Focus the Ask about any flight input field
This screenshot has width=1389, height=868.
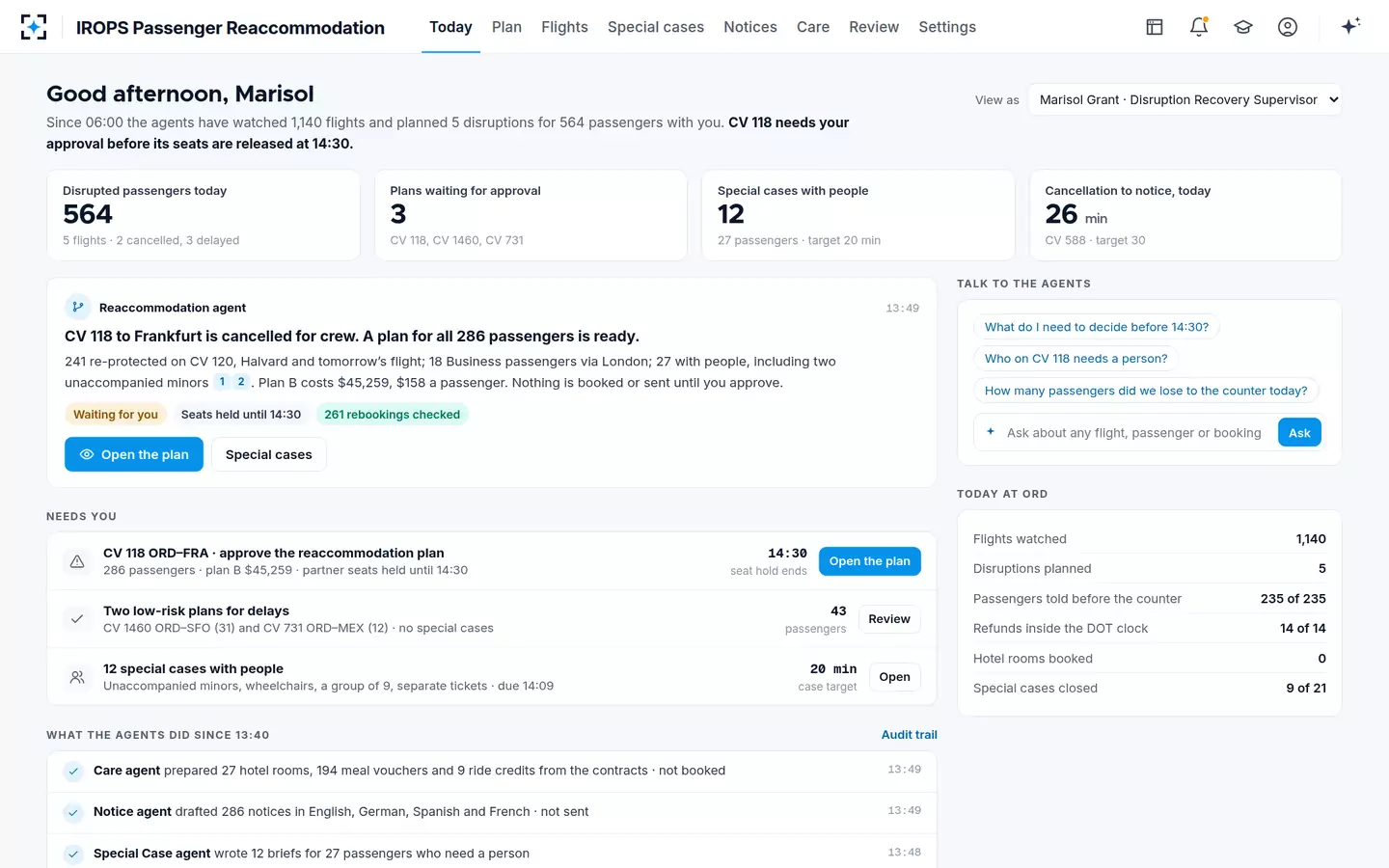click(1133, 433)
